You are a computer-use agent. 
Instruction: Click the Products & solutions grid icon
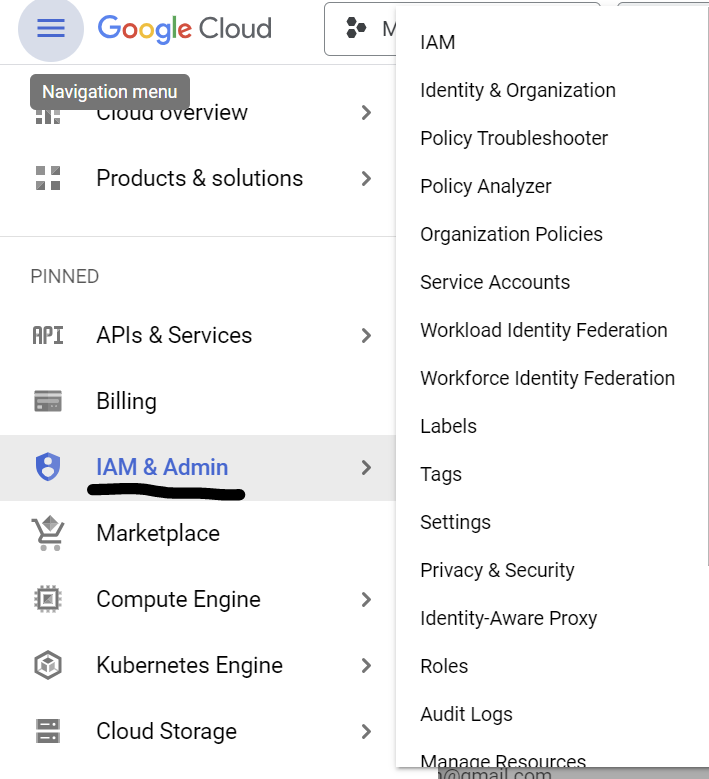tap(48, 178)
